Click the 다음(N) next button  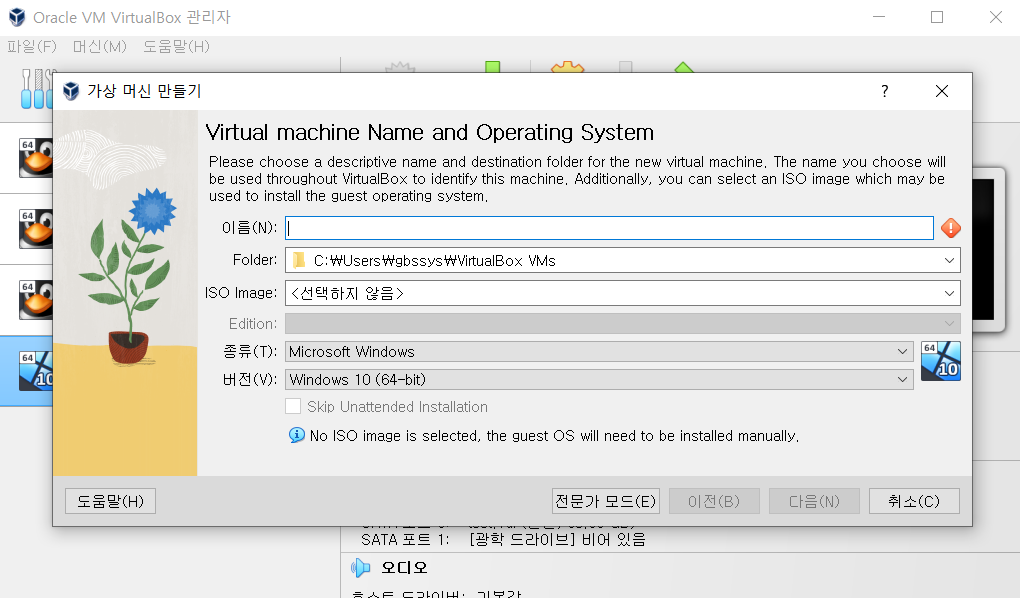814,501
